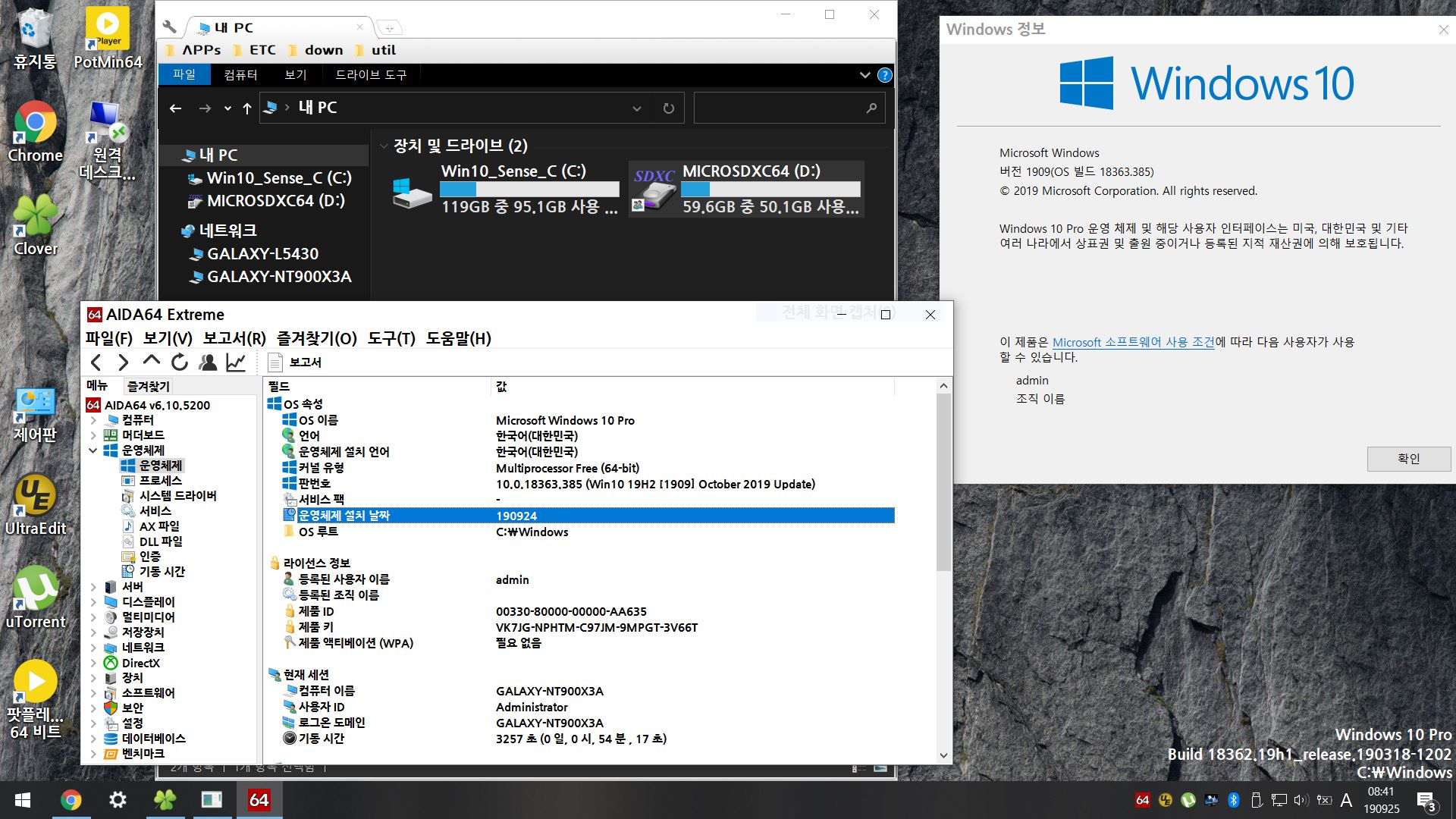Open PotMin64 desktop shortcut
The height and width of the screenshot is (819, 1456).
[108, 39]
